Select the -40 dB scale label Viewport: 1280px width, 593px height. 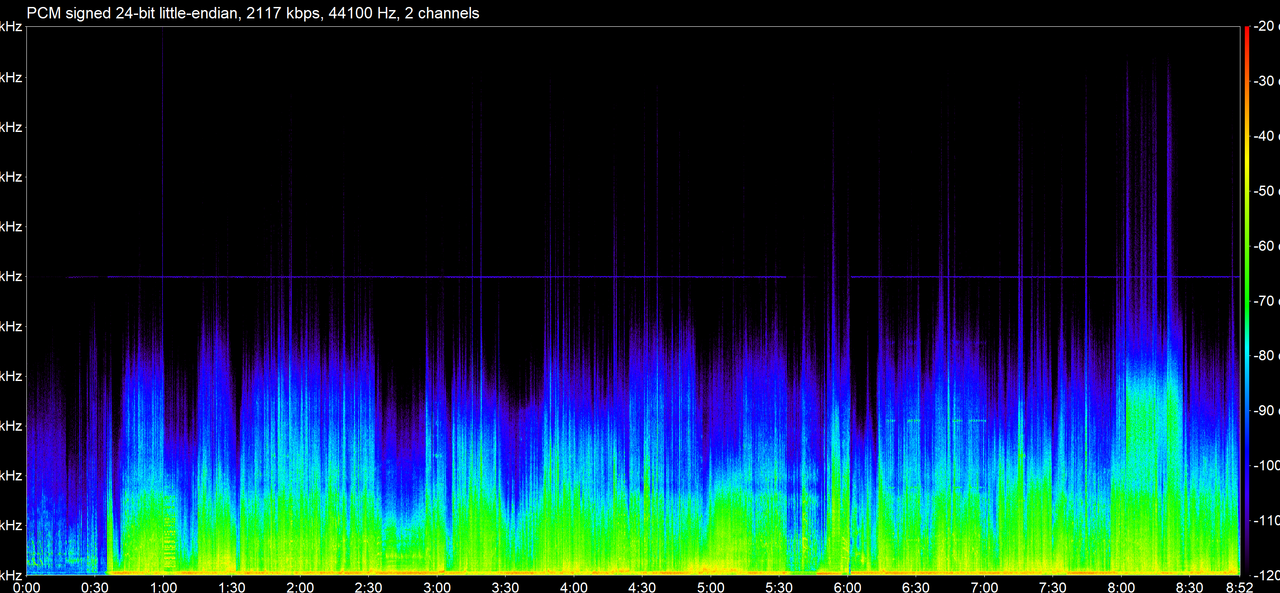tap(1266, 136)
